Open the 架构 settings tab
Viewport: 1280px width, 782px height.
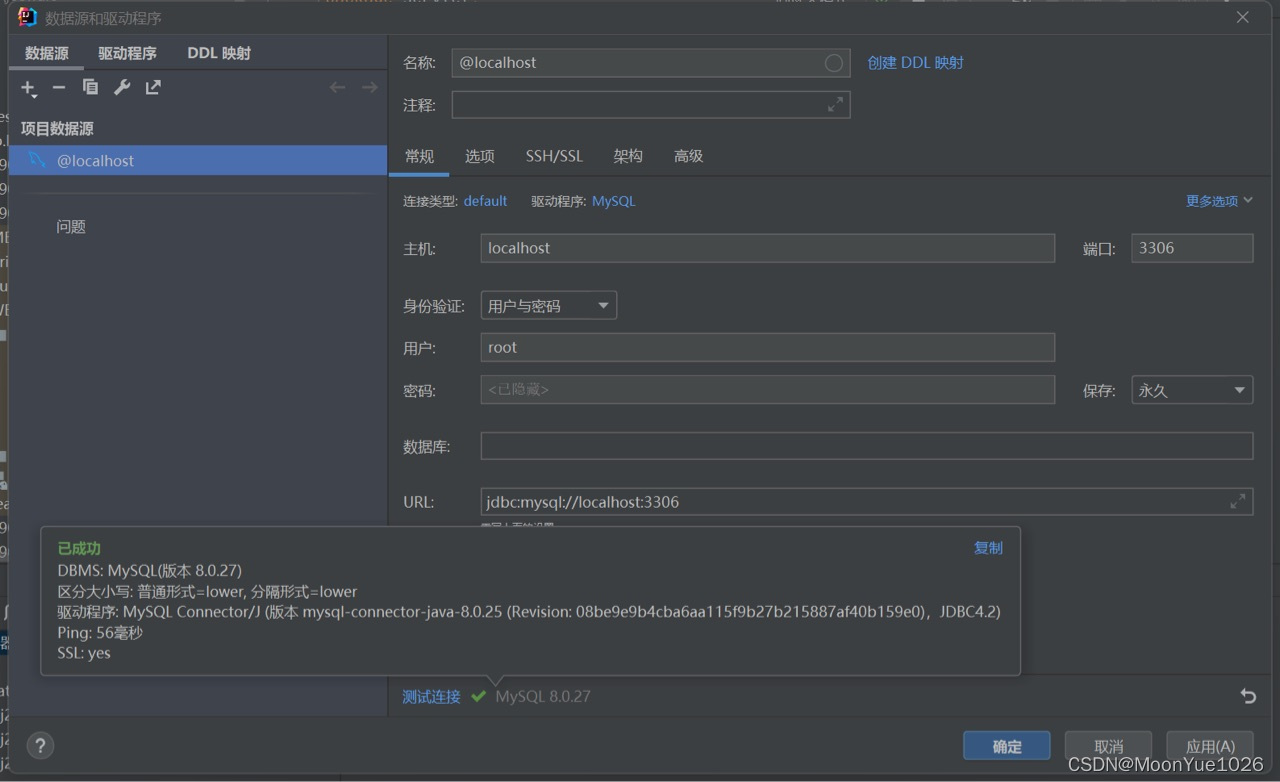pos(628,157)
